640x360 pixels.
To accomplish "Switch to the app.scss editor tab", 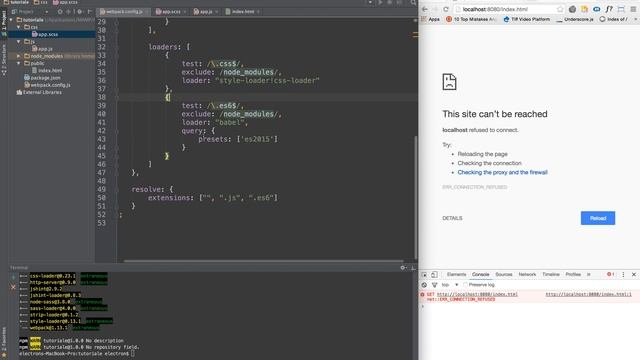I will (171, 11).
